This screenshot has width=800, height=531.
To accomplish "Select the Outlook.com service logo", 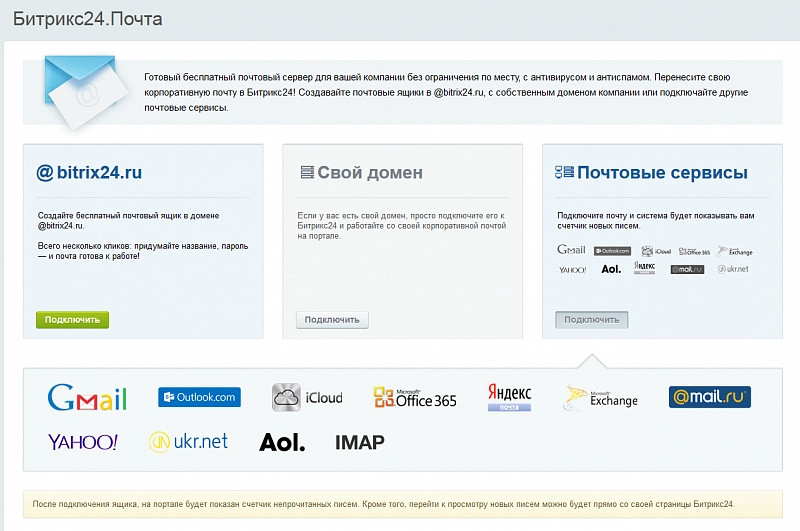I will click(x=199, y=397).
